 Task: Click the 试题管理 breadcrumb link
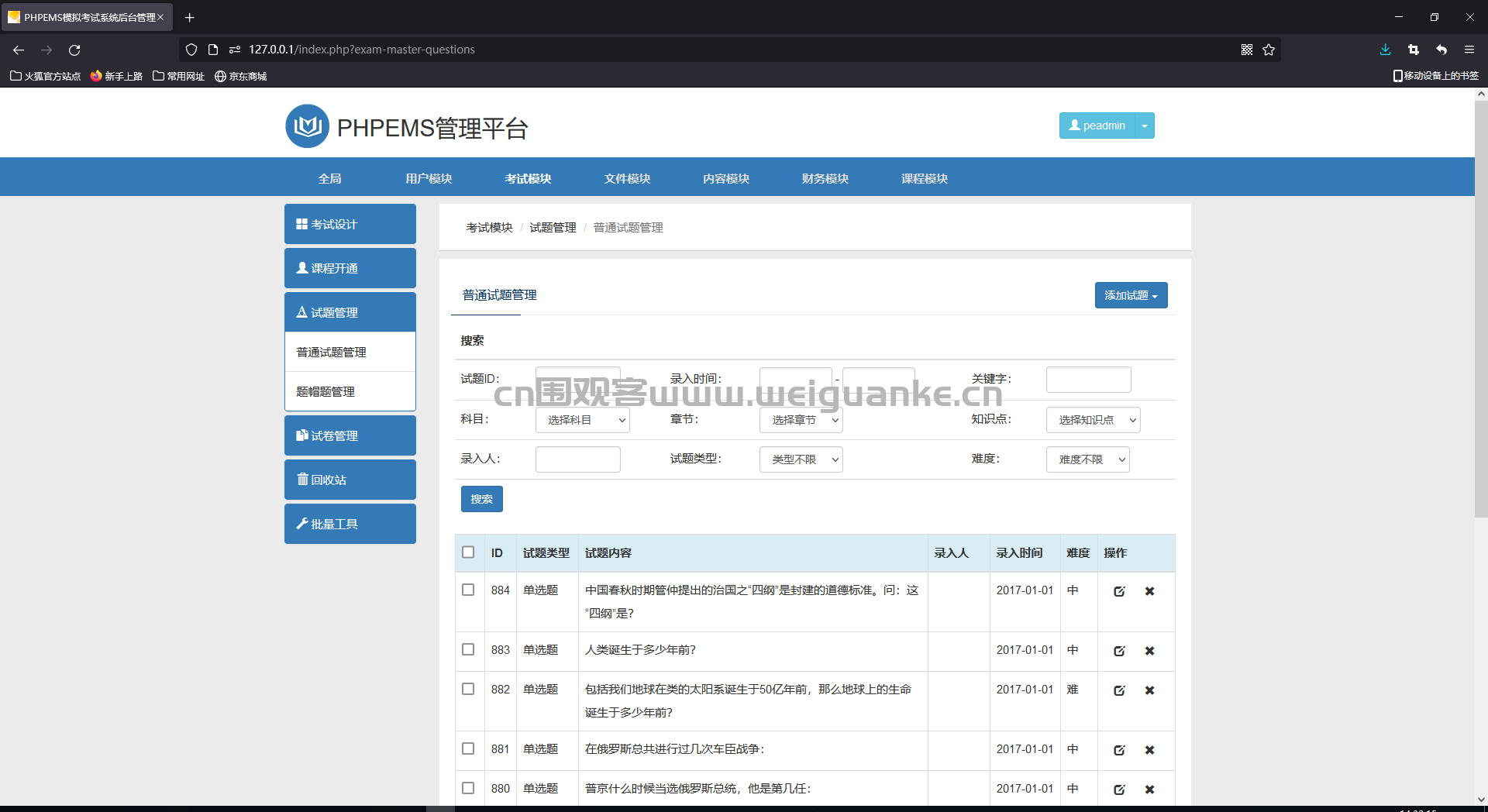(x=553, y=227)
